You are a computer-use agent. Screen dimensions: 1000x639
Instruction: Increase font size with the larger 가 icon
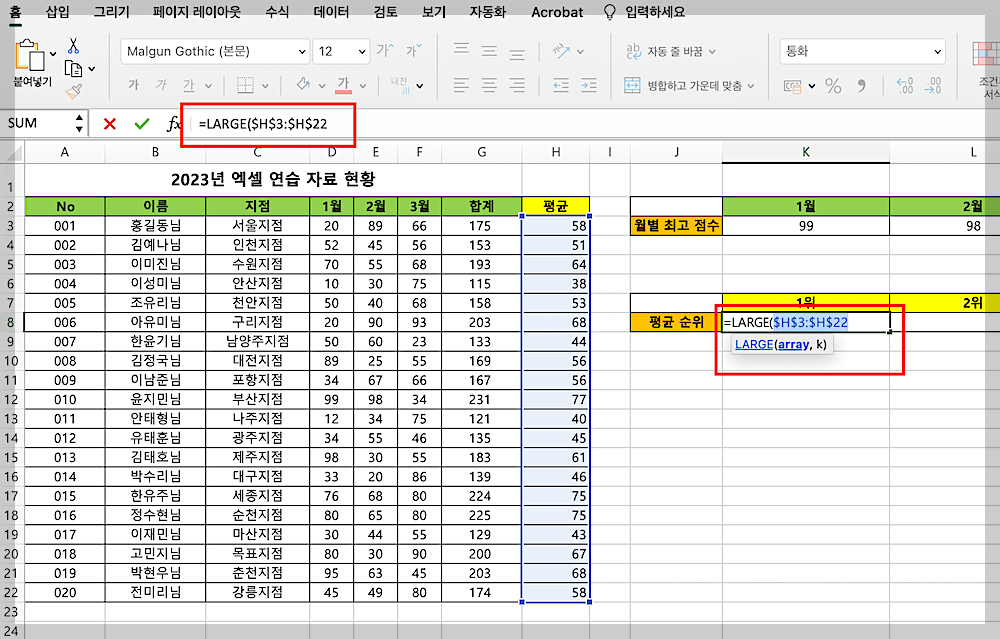click(385, 50)
